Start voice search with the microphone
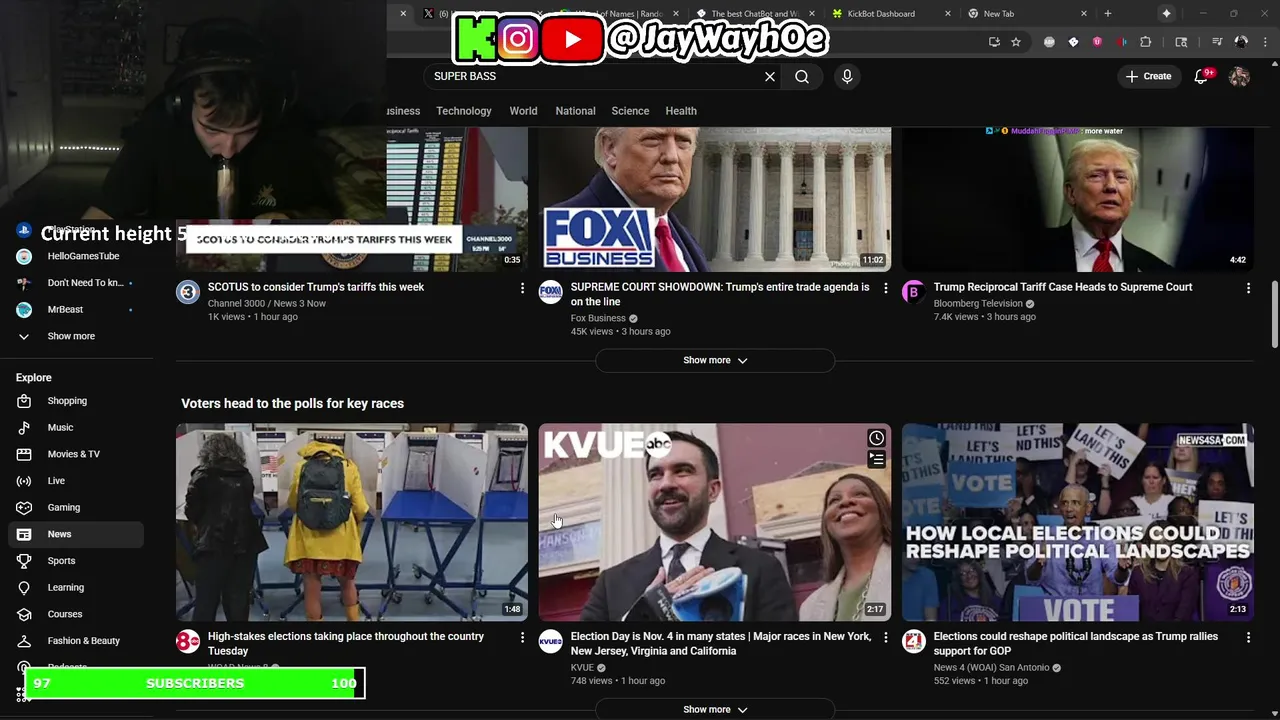 click(847, 76)
